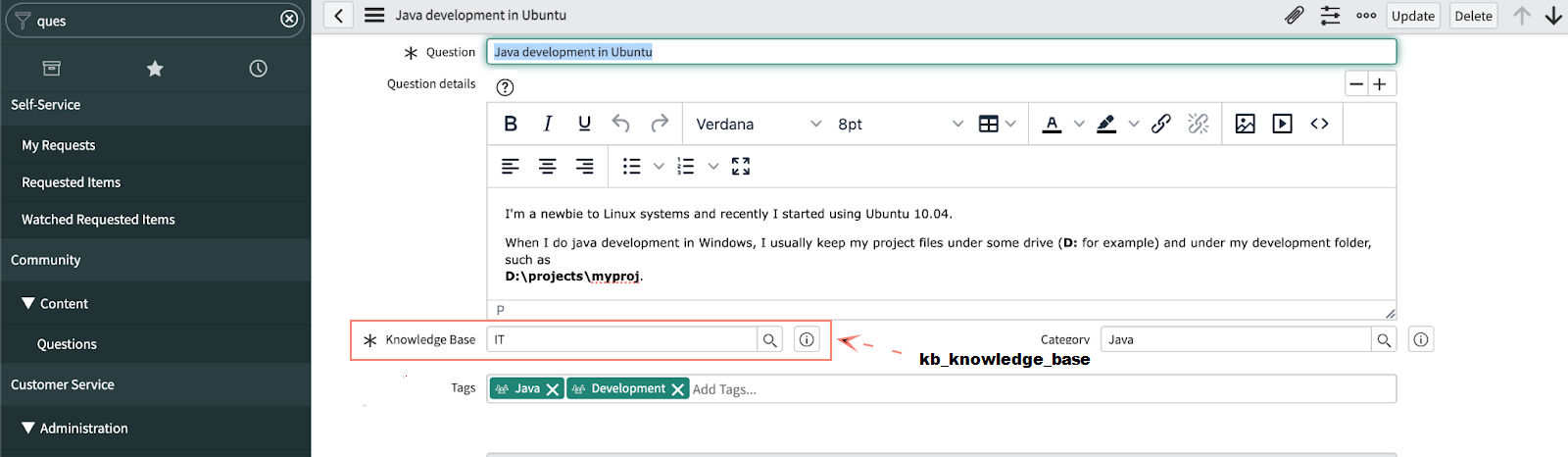
Task: Toggle underline formatting
Action: tap(584, 124)
